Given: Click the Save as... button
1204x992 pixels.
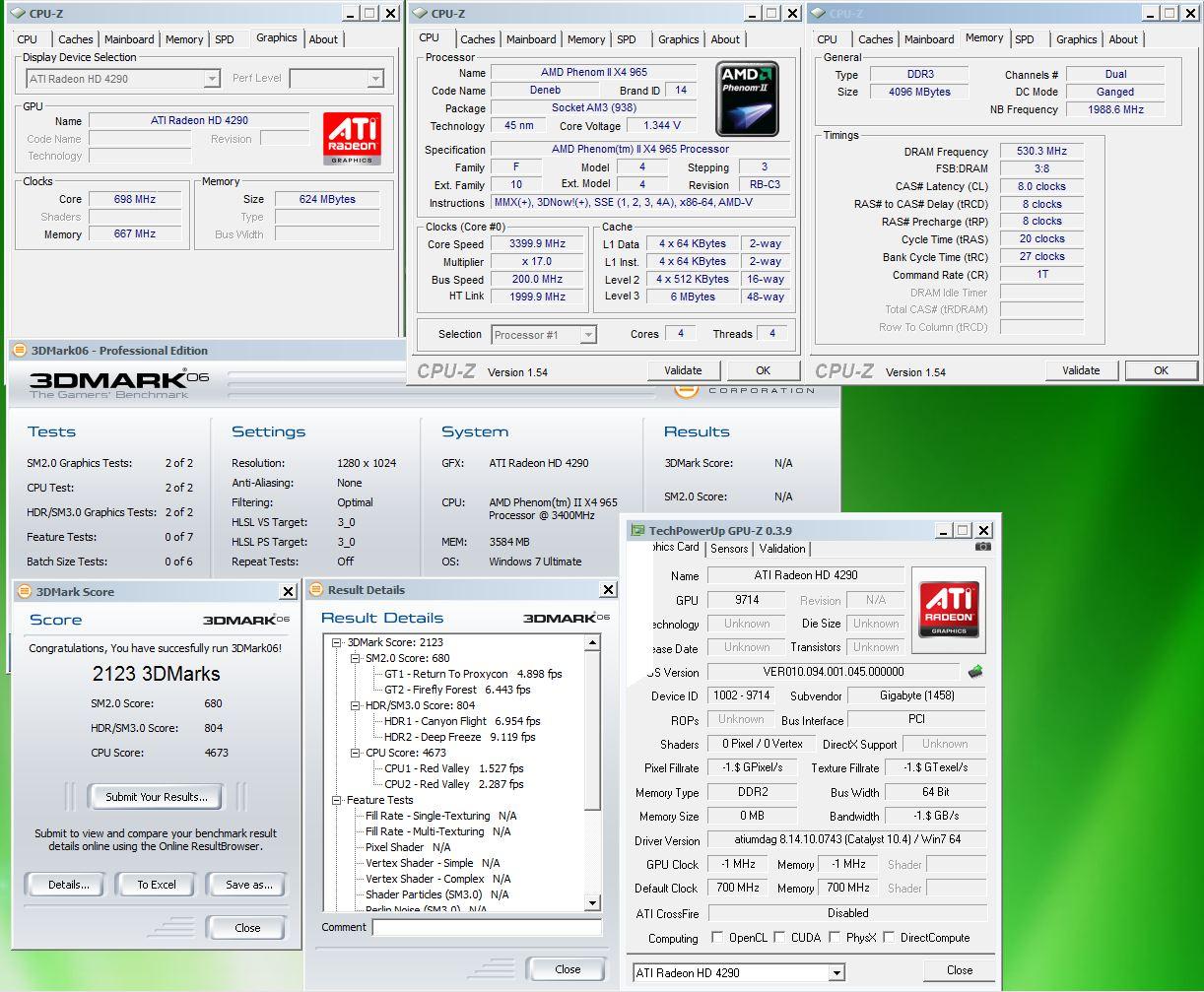Looking at the screenshot, I should click(248, 885).
